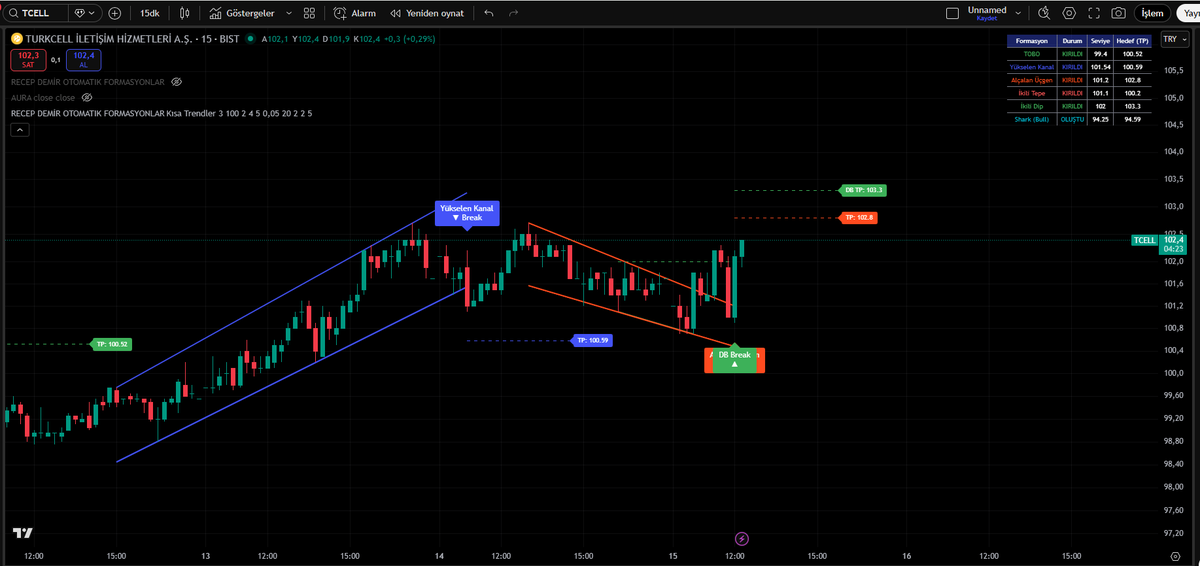Click the Turkcell logo icon in legend
Screen dimensions: 1200x566
pyautogui.click(x=16, y=38)
